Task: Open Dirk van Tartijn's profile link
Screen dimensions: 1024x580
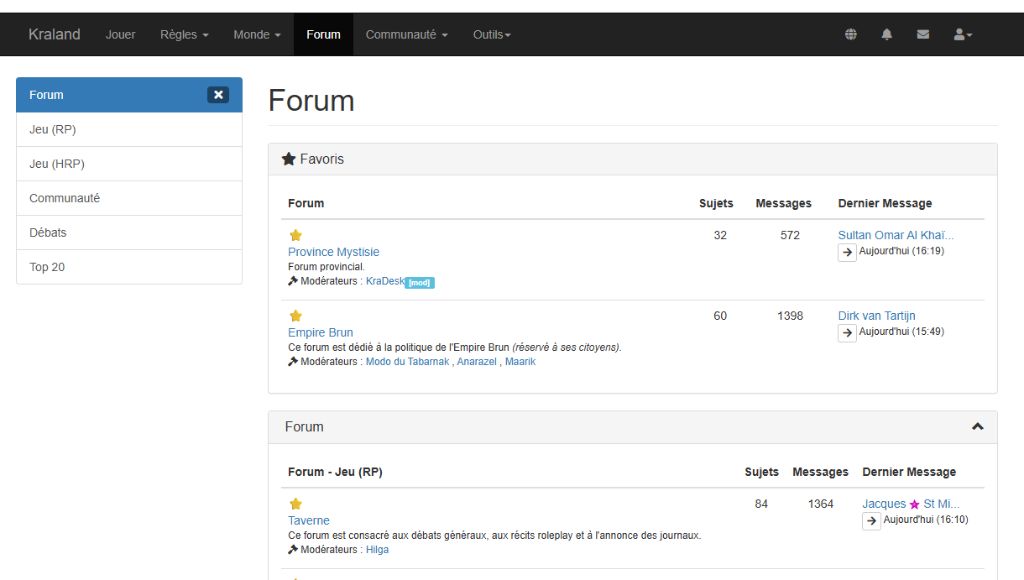Action: pos(876,316)
